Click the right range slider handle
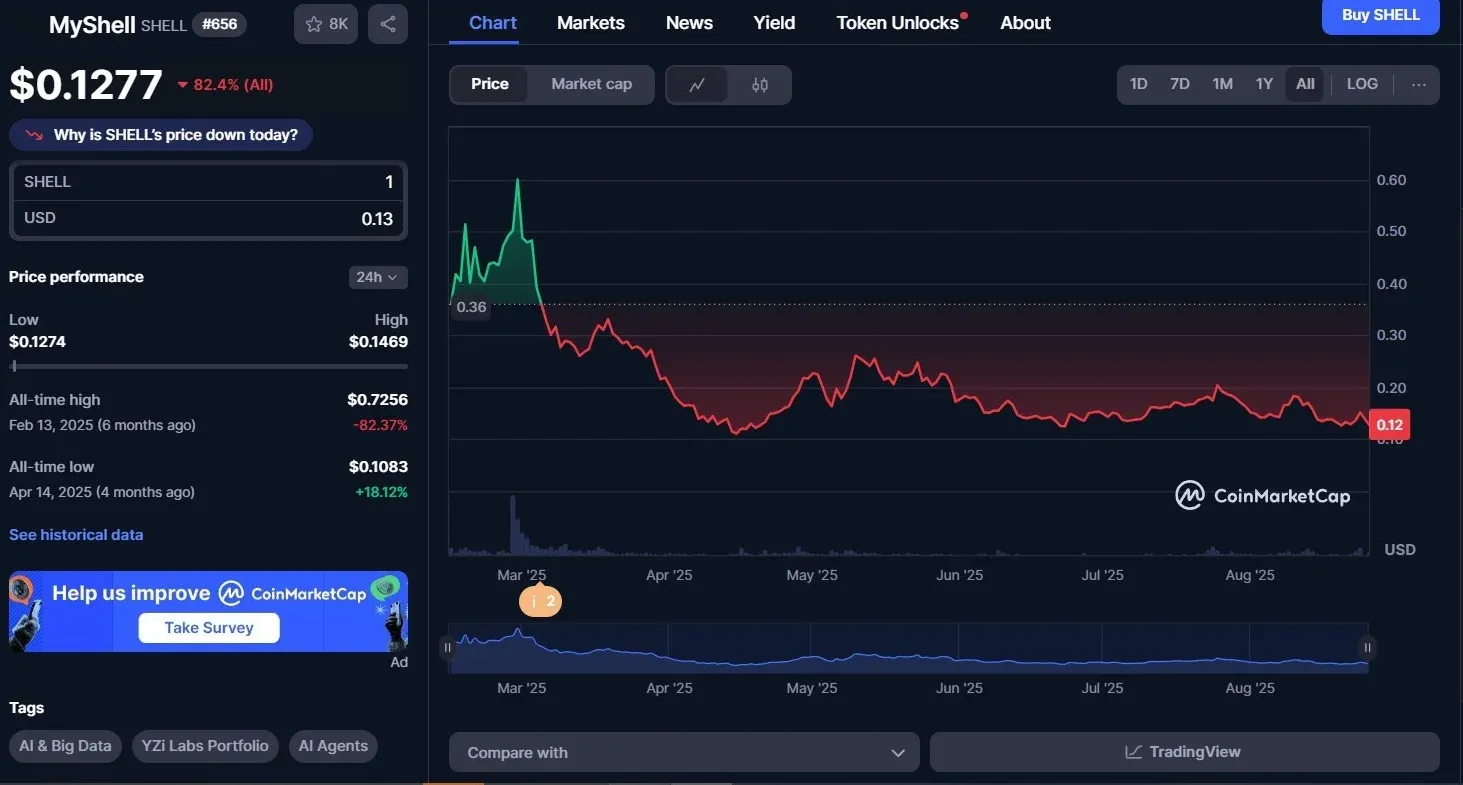Screen dimensions: 1463x785 [1367, 648]
